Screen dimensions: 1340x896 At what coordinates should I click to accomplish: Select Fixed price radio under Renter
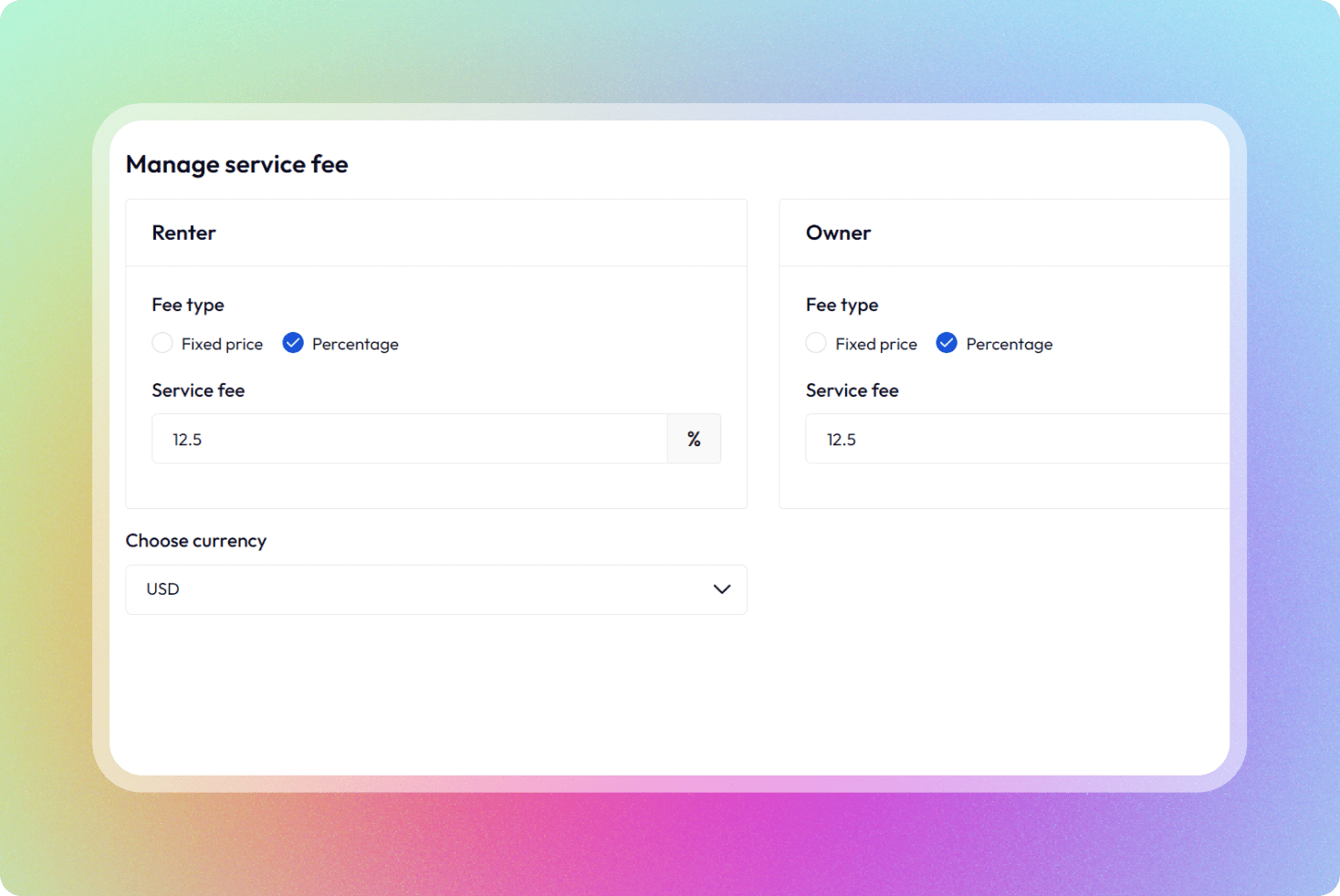[x=162, y=343]
